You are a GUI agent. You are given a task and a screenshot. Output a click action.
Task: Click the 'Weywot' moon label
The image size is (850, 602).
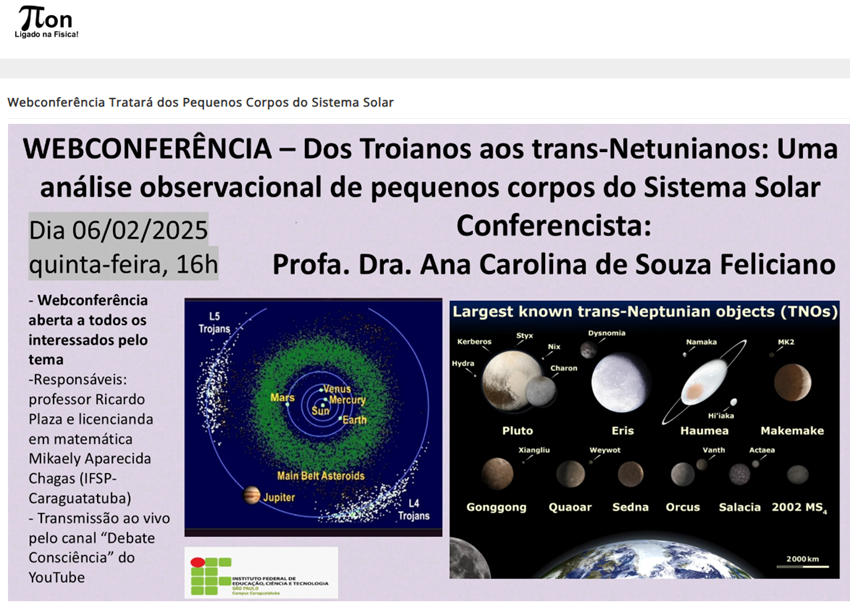(x=605, y=450)
